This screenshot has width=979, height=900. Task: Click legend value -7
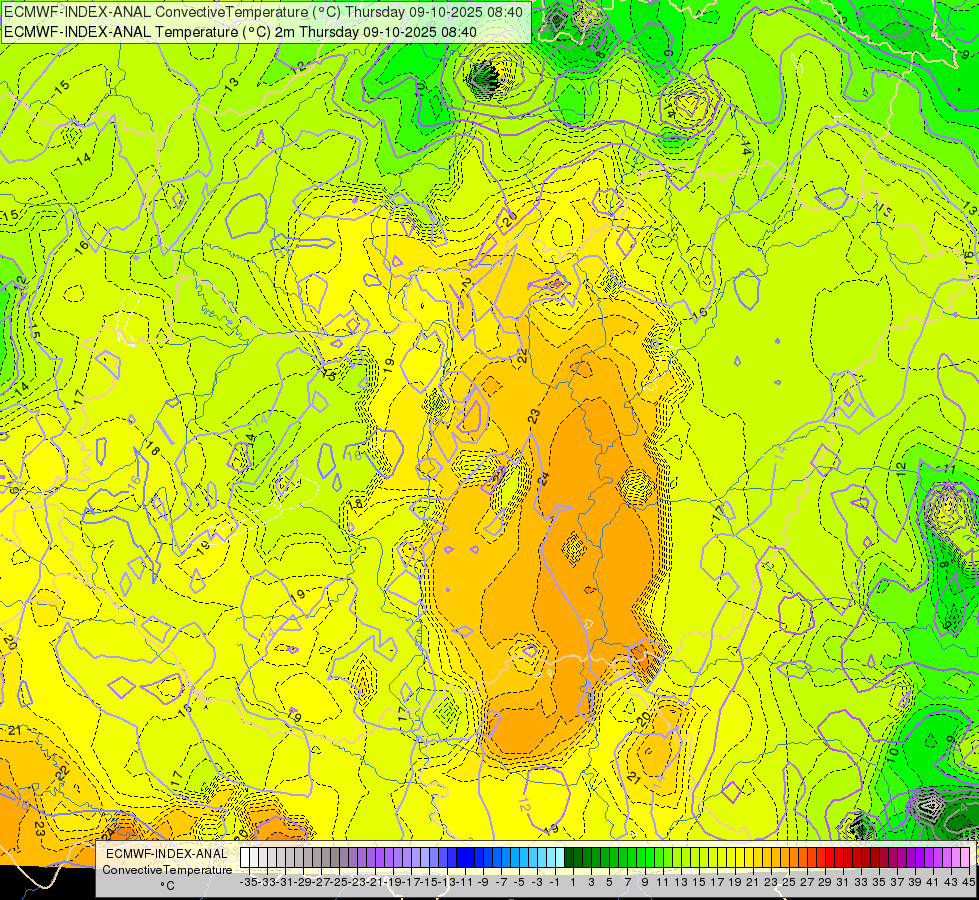click(501, 883)
